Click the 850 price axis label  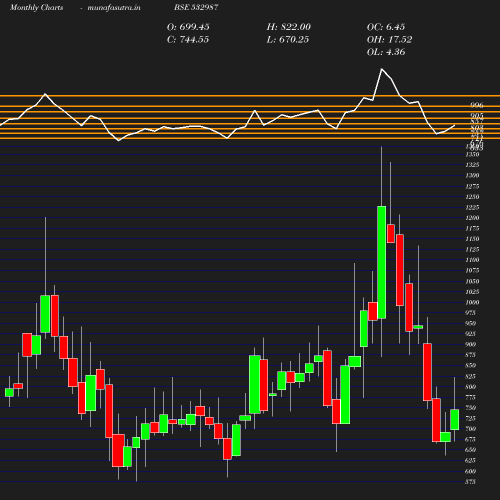click(x=470, y=365)
